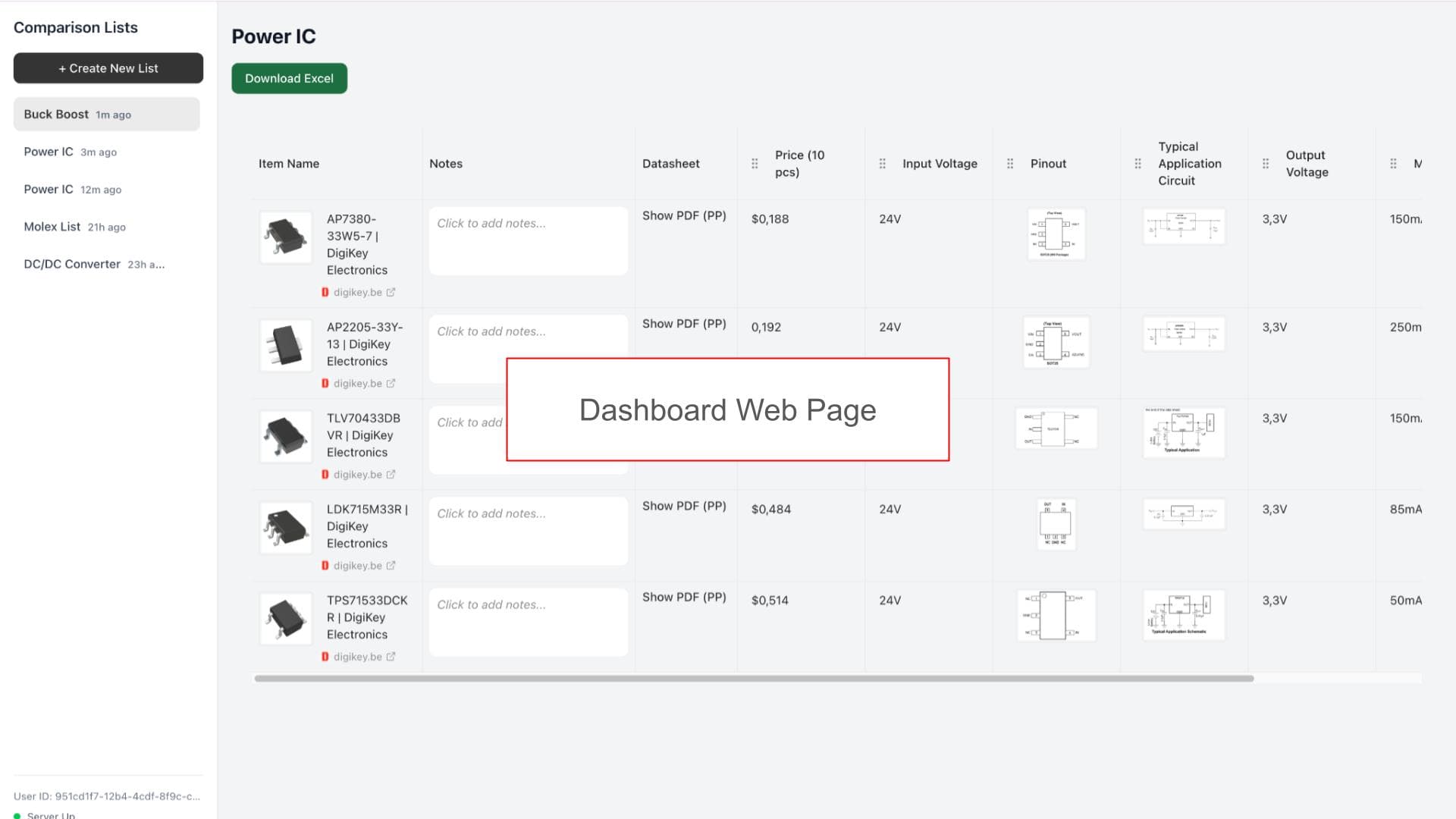Download Excel for Power IC list
The width and height of the screenshot is (1456, 819).
point(289,79)
